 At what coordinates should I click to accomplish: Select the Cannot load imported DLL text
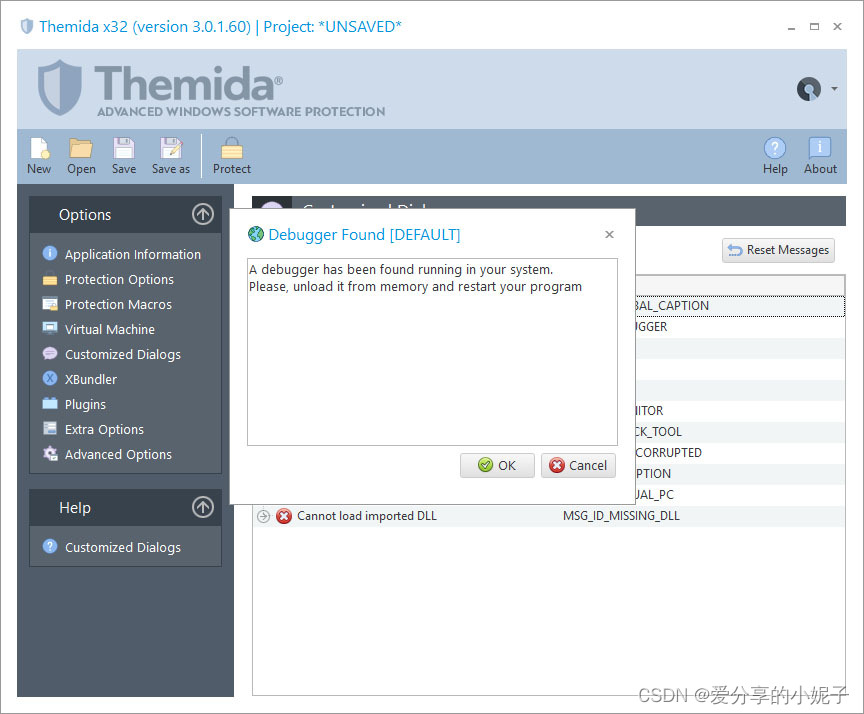tap(366, 516)
